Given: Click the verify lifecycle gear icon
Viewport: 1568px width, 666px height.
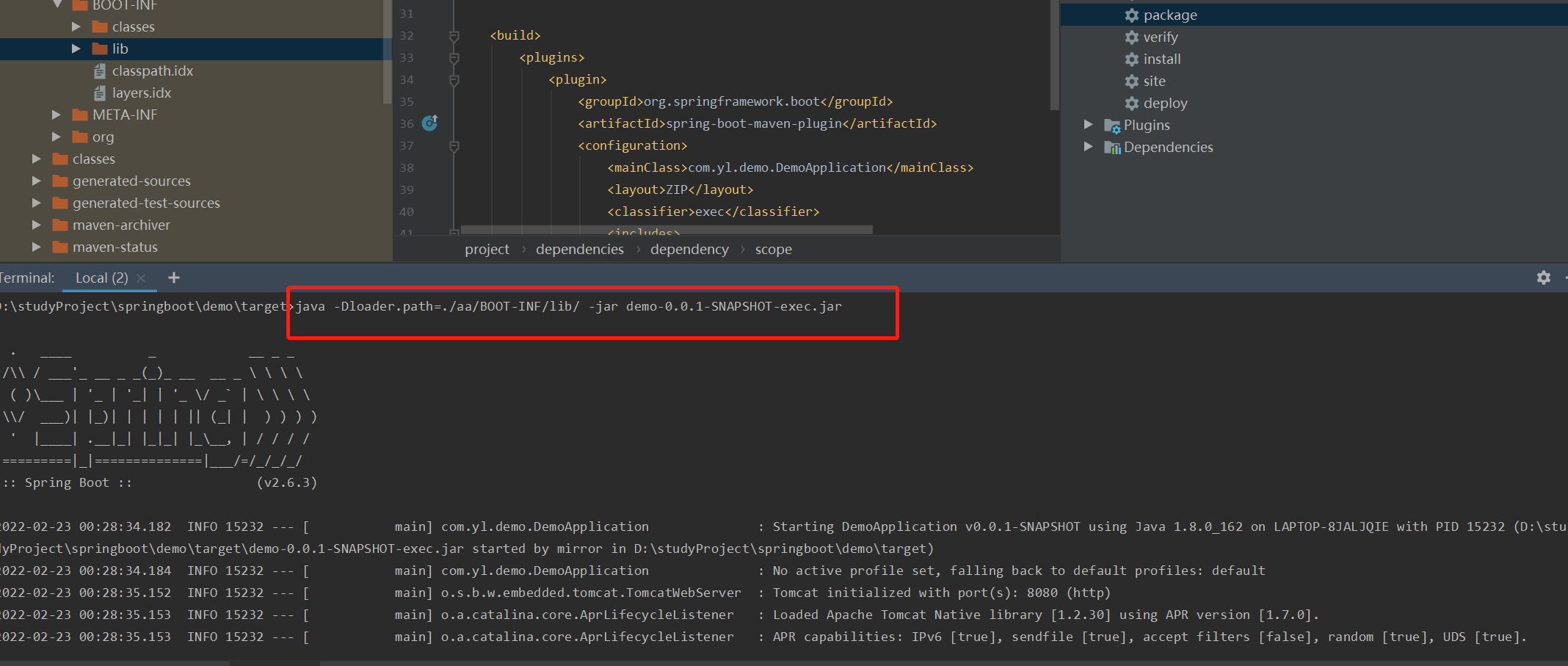Looking at the screenshot, I should pyautogui.click(x=1132, y=37).
